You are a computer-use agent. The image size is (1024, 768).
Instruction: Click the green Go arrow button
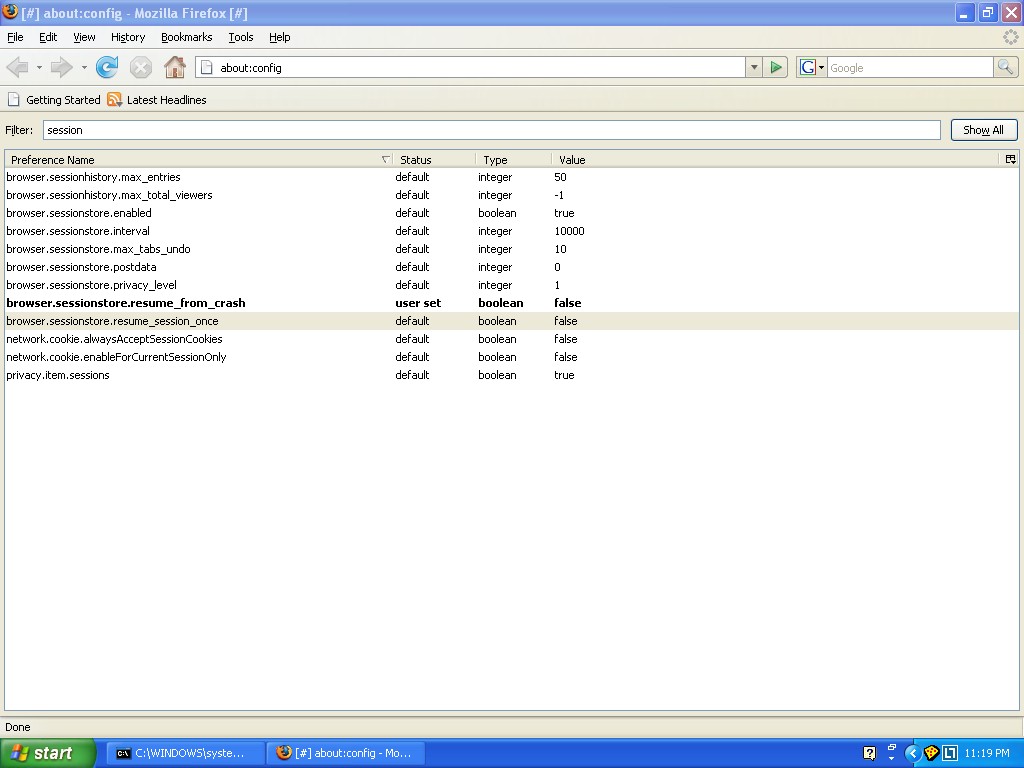coord(776,67)
